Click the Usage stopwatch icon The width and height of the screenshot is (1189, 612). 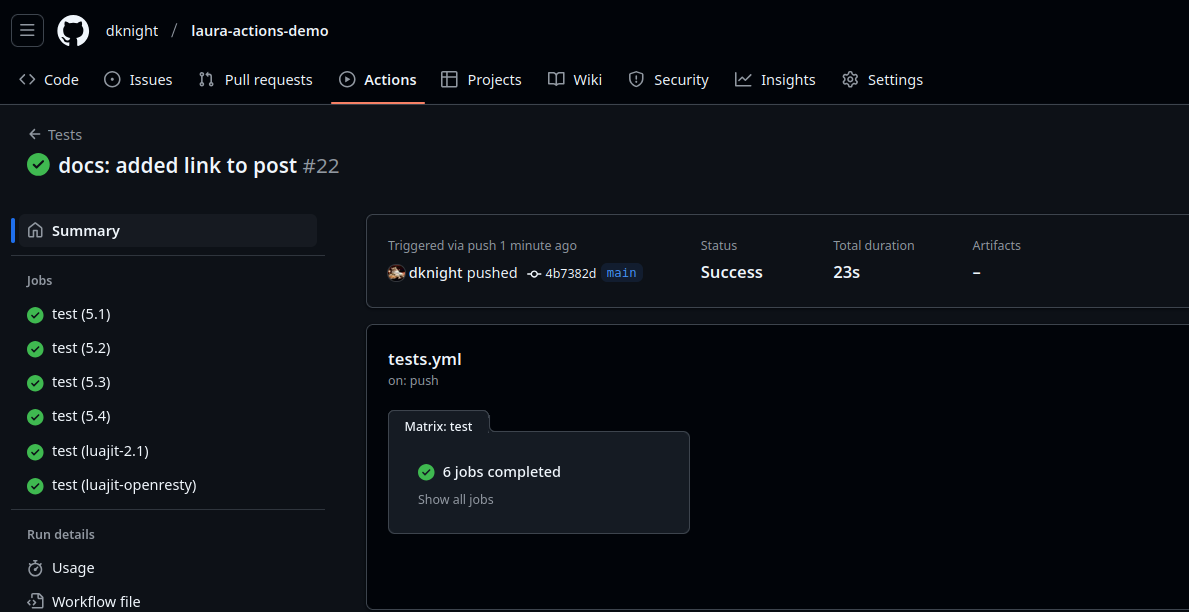35,568
